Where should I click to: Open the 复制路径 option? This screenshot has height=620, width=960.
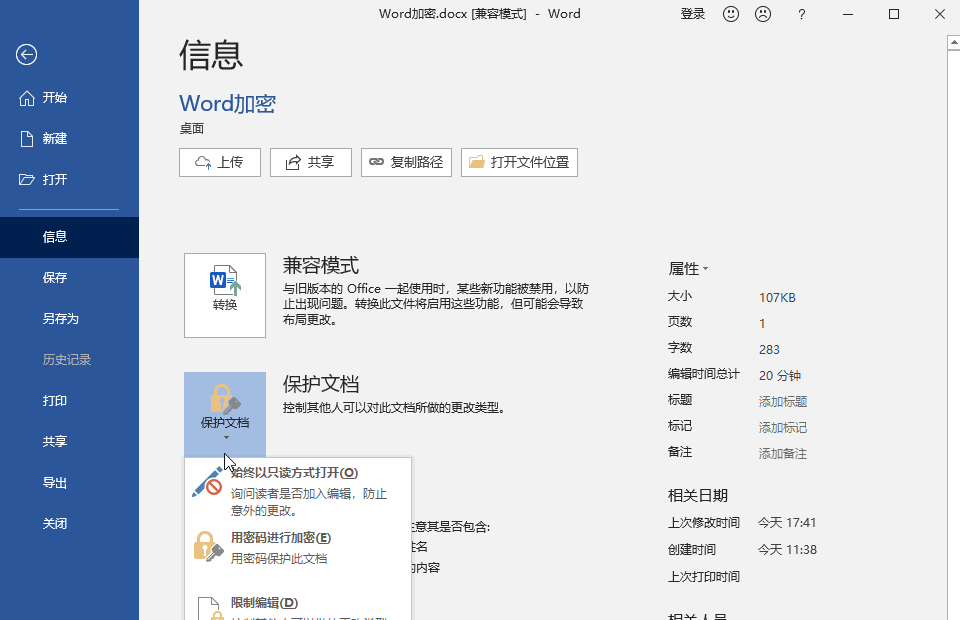(406, 162)
